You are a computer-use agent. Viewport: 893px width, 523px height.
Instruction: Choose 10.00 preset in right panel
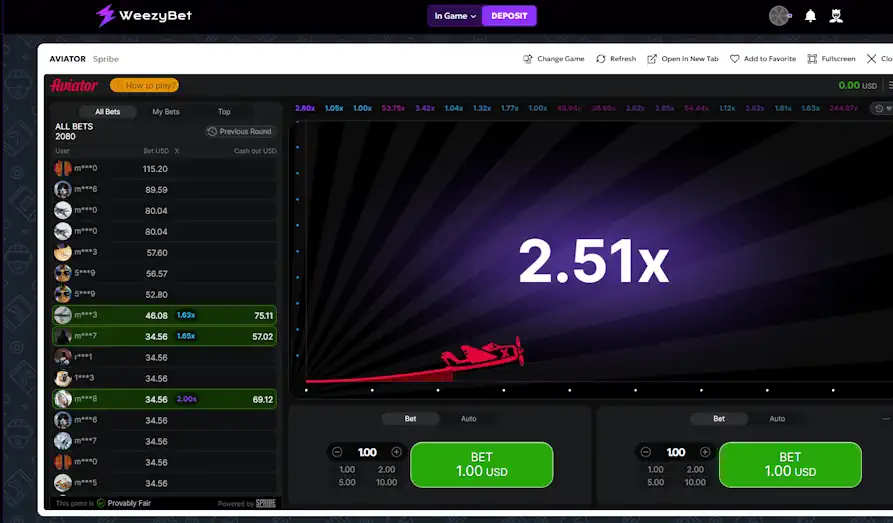[x=695, y=482]
